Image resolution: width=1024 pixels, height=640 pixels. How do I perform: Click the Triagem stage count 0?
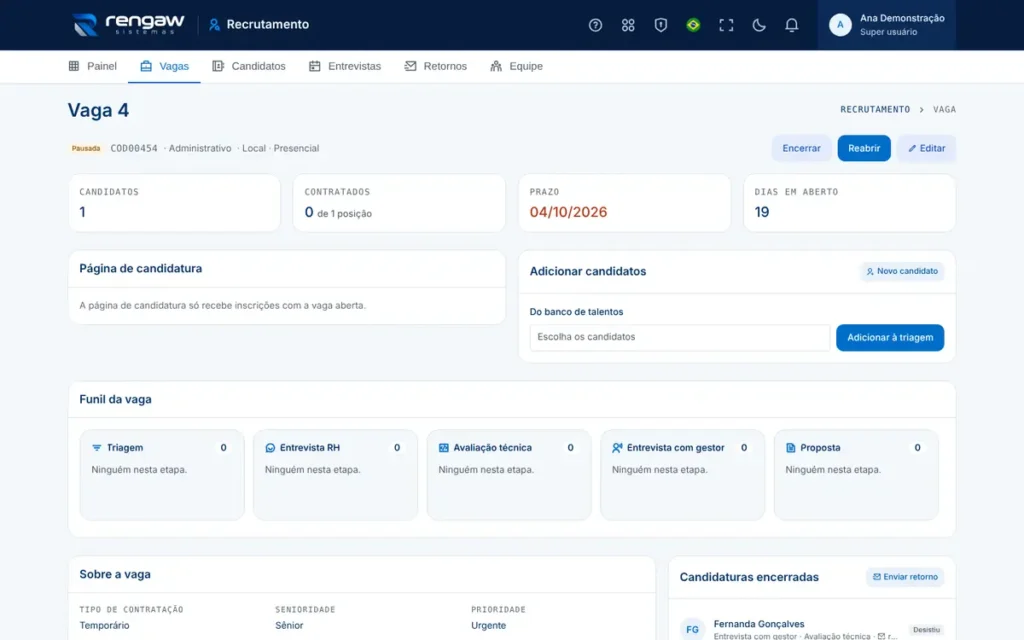[x=223, y=448]
